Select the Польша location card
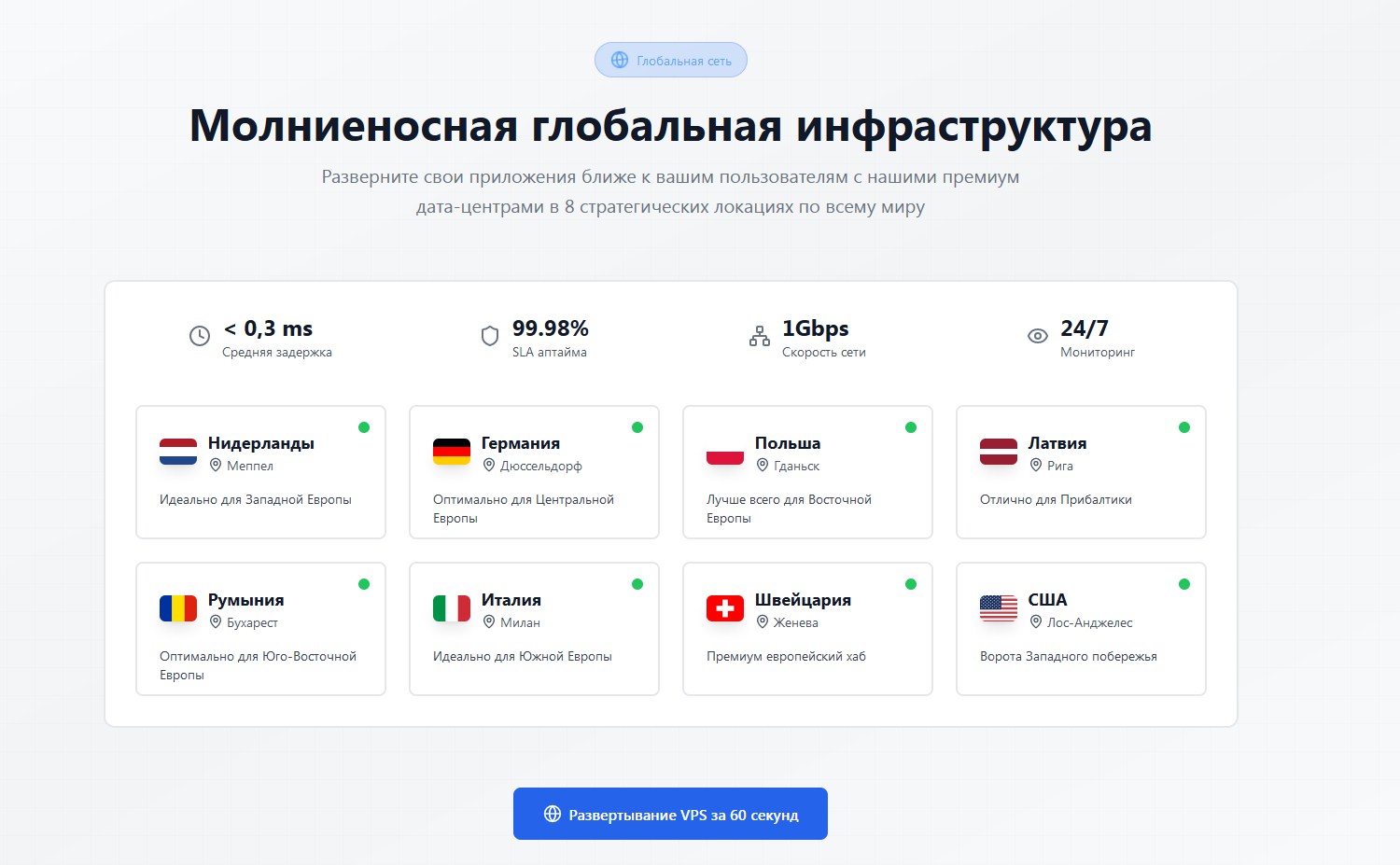Screen dimensions: 1400x865 click(x=807, y=472)
